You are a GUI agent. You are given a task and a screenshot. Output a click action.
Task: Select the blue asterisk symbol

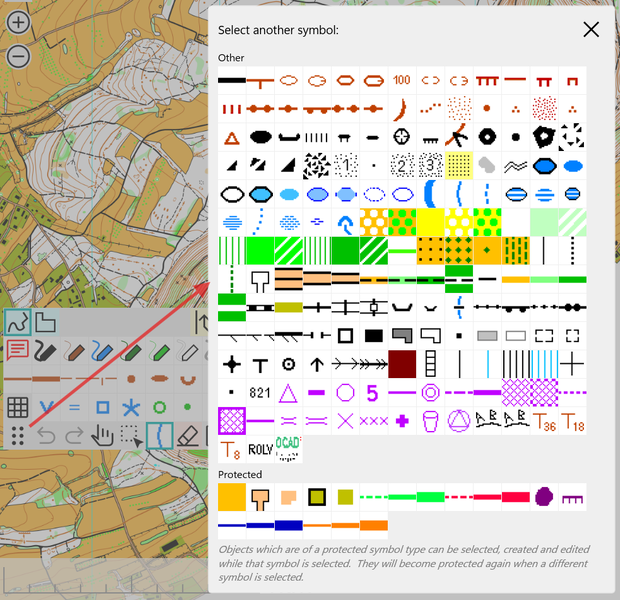[131, 407]
